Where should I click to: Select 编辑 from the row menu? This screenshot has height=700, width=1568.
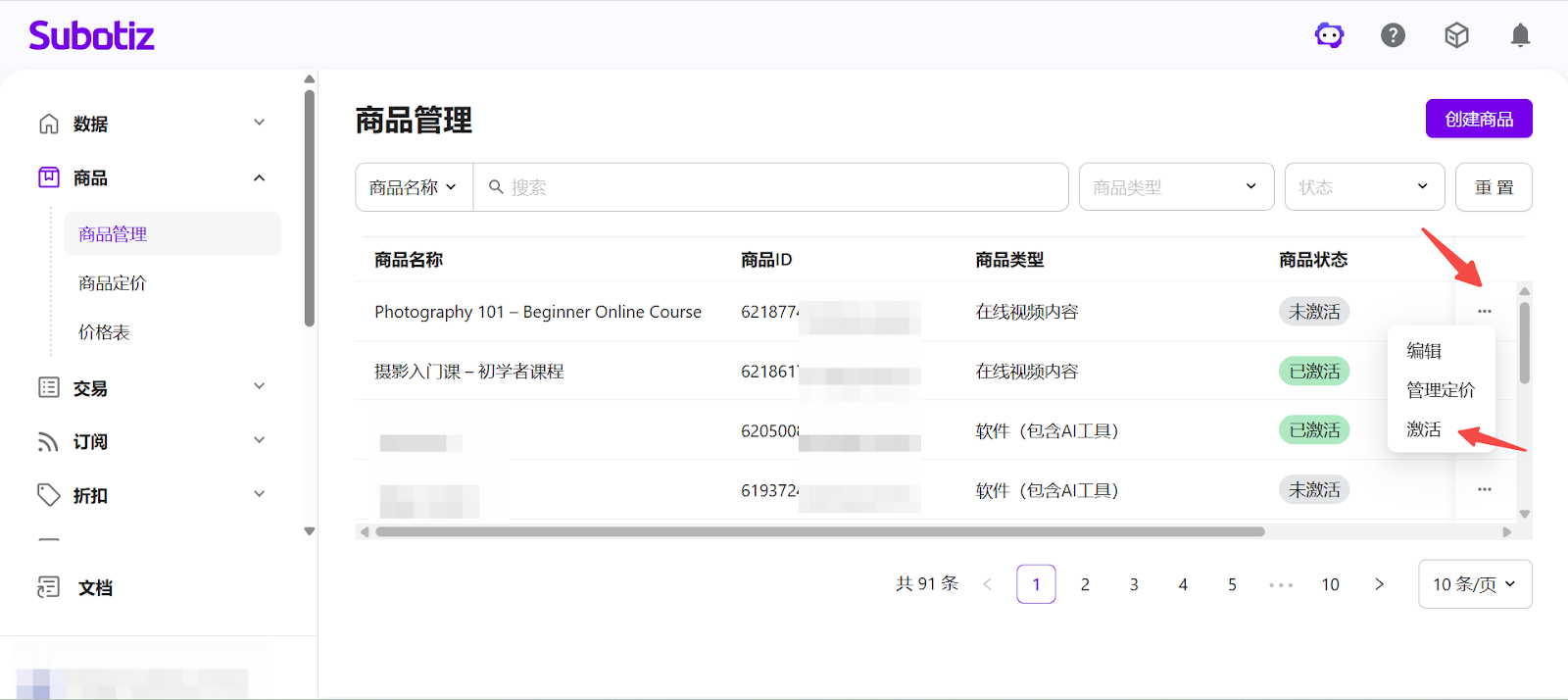(x=1424, y=351)
